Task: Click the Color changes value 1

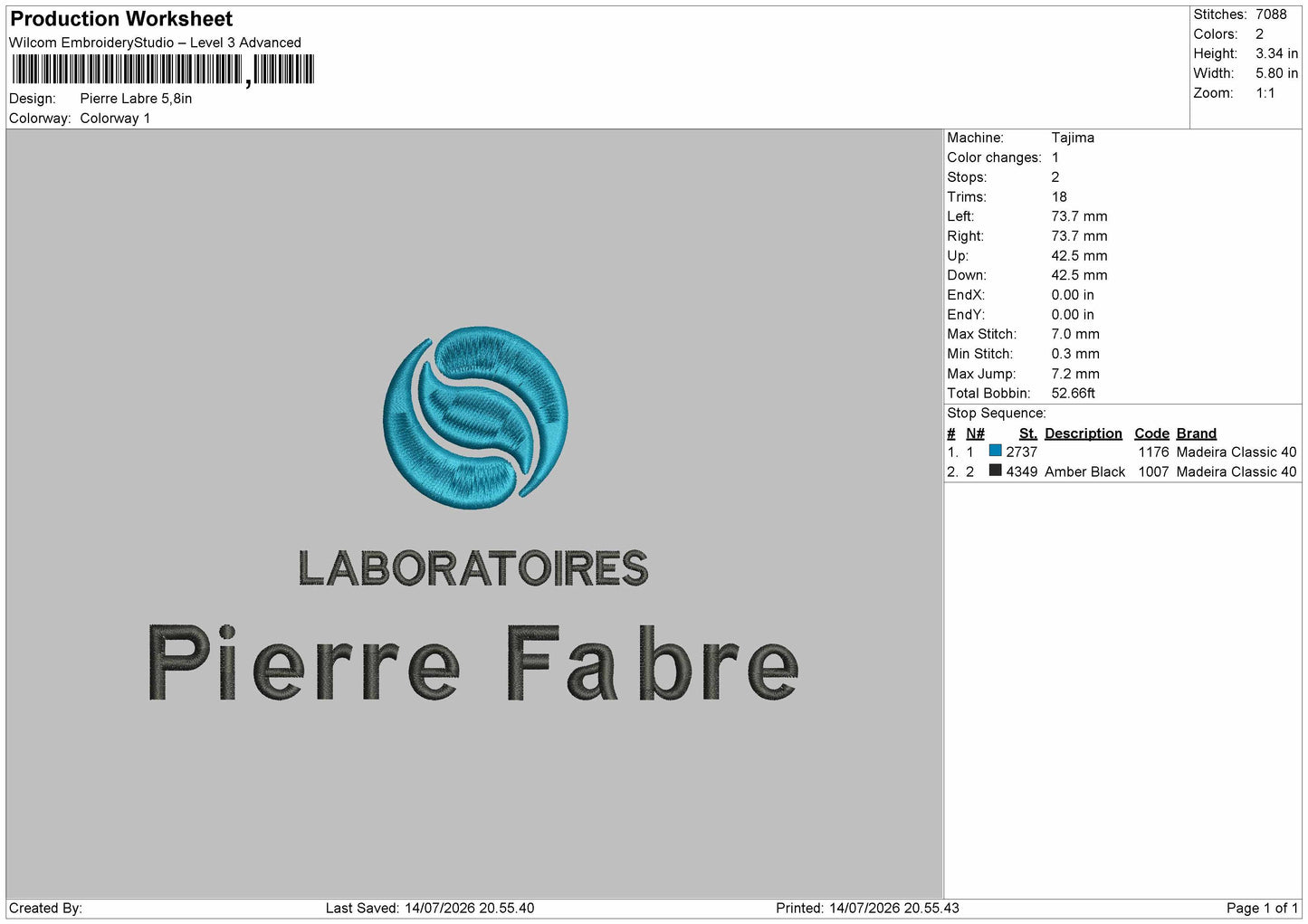Action: (1055, 157)
